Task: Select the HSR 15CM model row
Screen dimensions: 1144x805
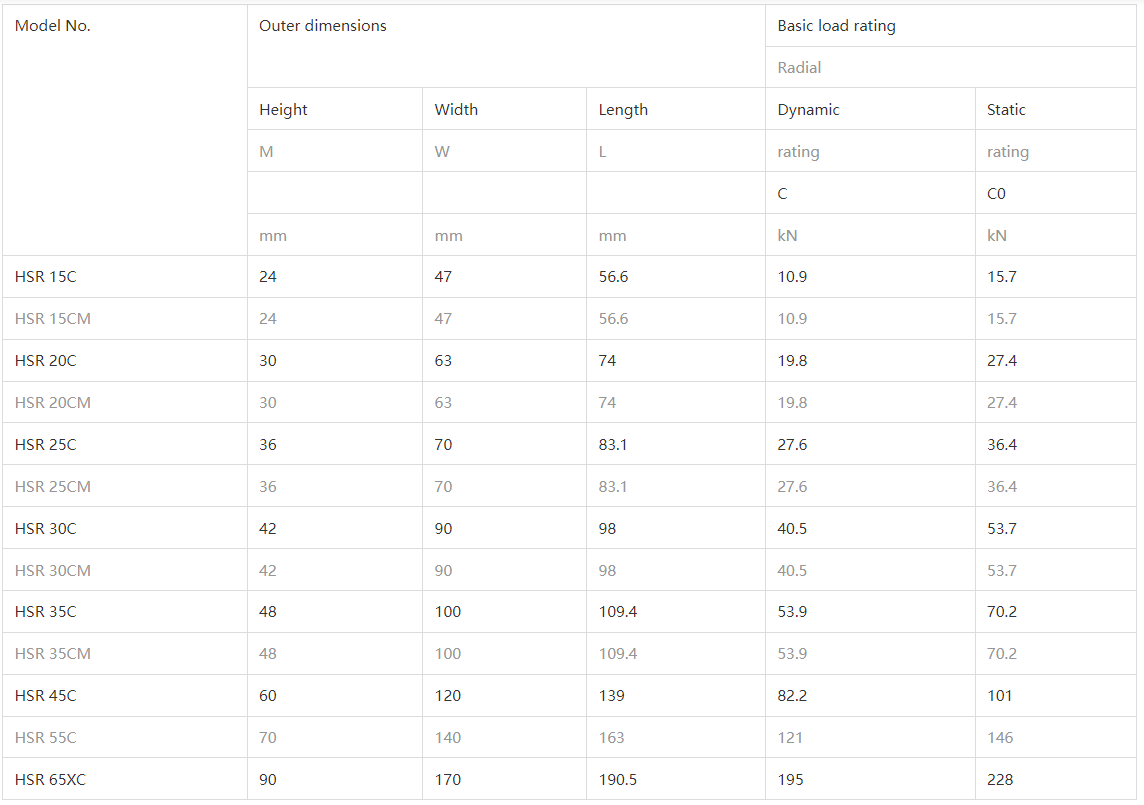Action: pos(53,319)
